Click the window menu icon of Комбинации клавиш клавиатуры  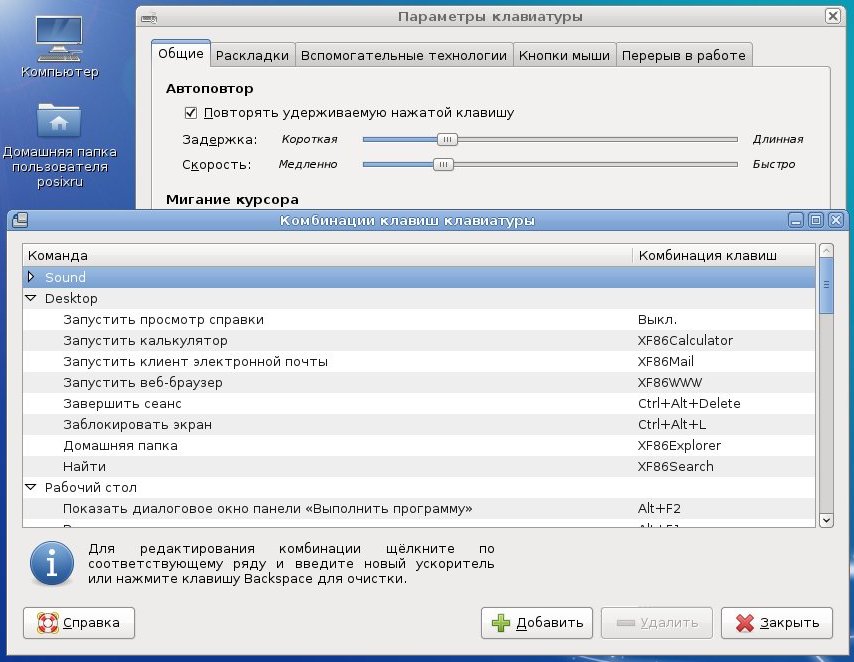[20, 220]
